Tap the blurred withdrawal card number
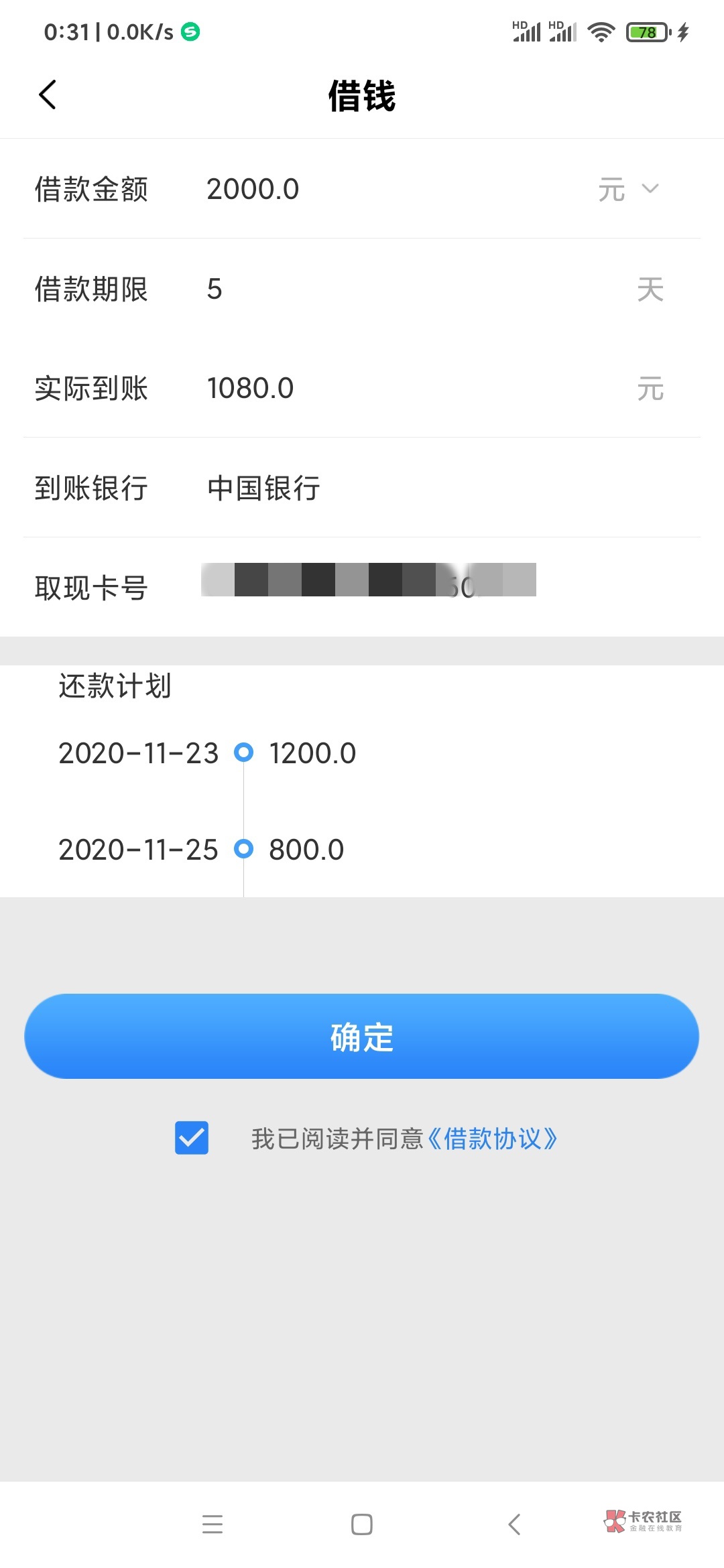This screenshot has width=724, height=1568. [369, 580]
